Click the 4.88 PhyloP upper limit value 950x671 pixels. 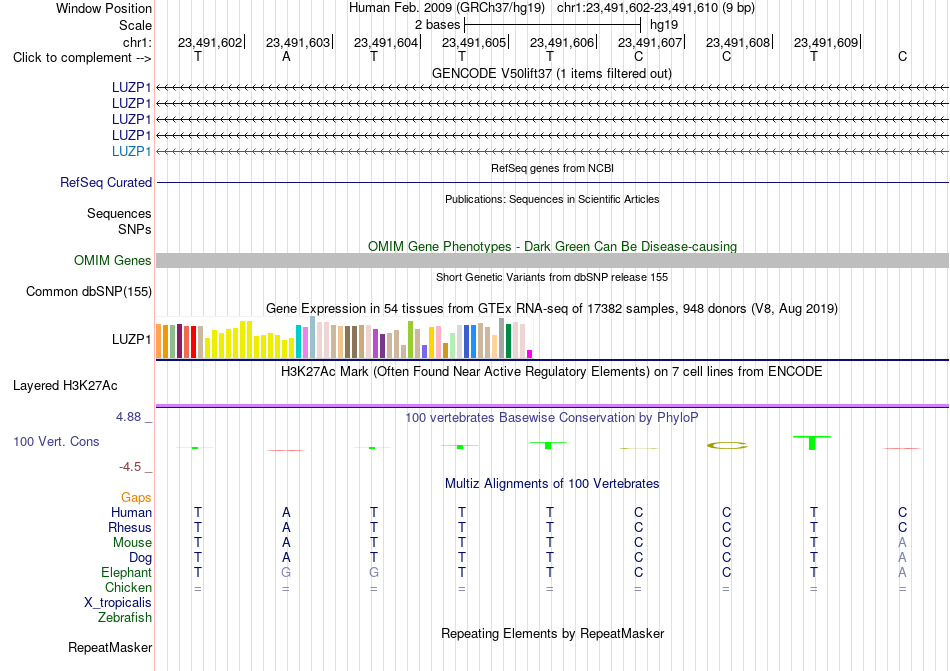tap(128, 417)
